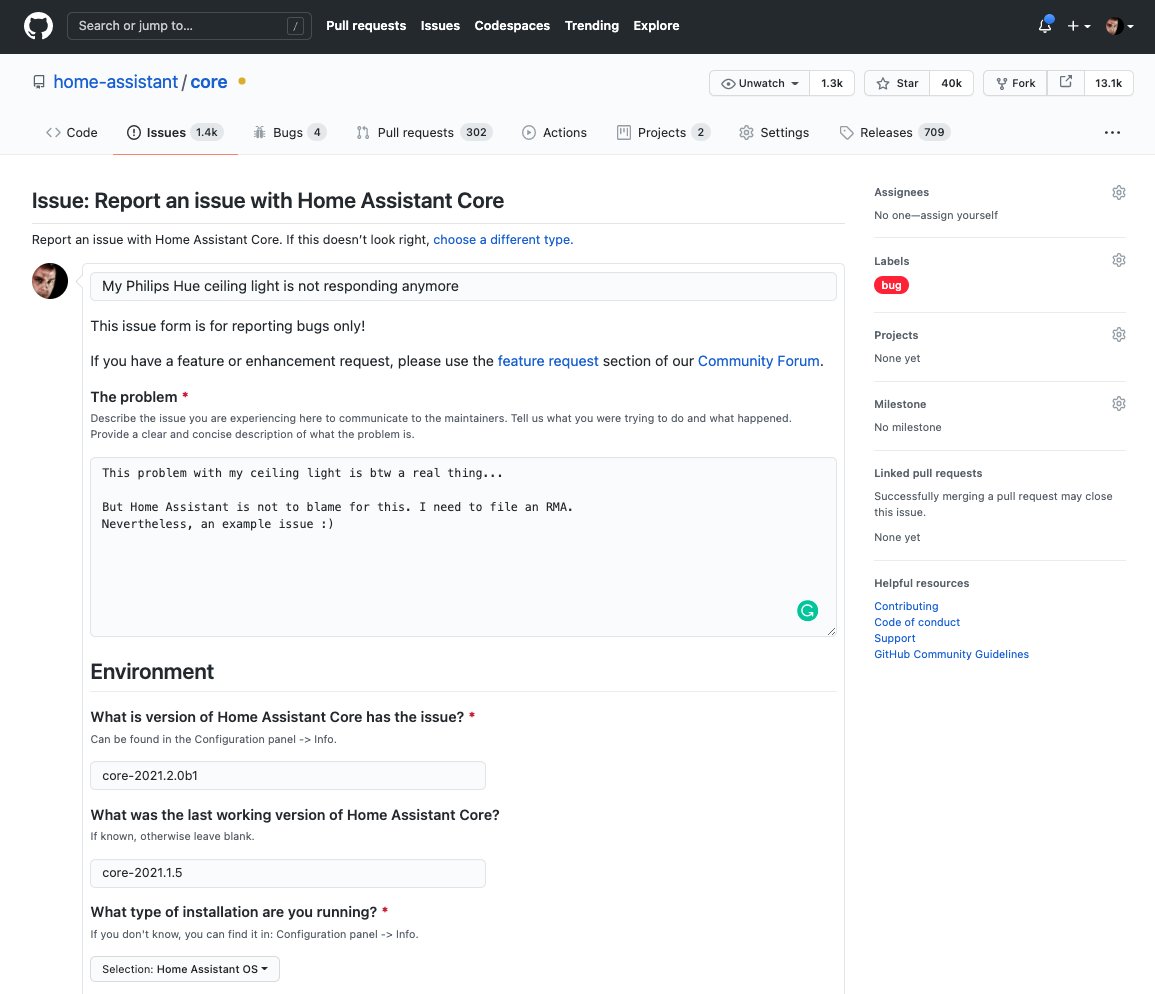Expand the Unwatch dropdown
This screenshot has width=1155, height=994.
click(759, 83)
